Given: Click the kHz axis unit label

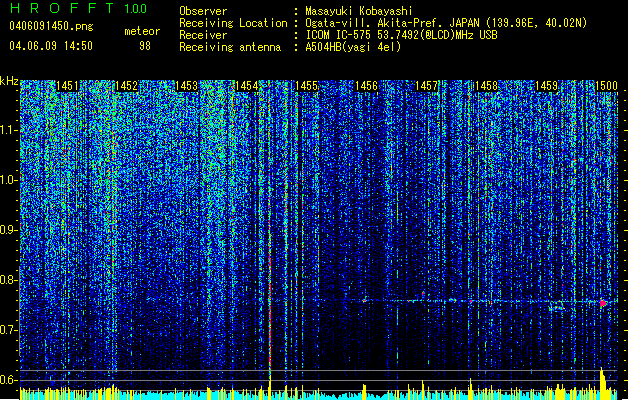Looking at the screenshot, I should (x=9, y=81).
